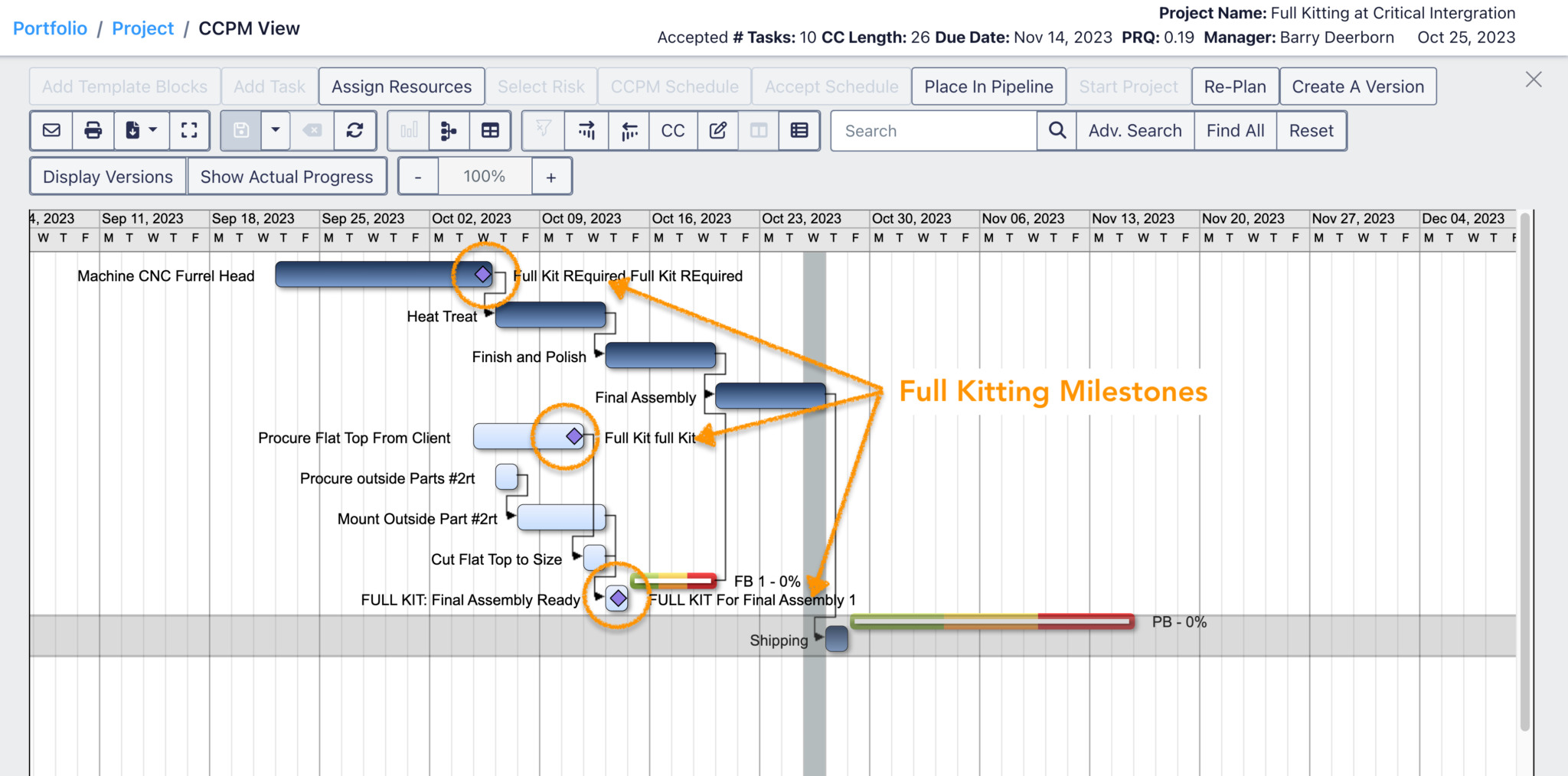Screen dimensions: 1568x776
Task: Expand the save options dropdown arrow
Action: coord(276,131)
